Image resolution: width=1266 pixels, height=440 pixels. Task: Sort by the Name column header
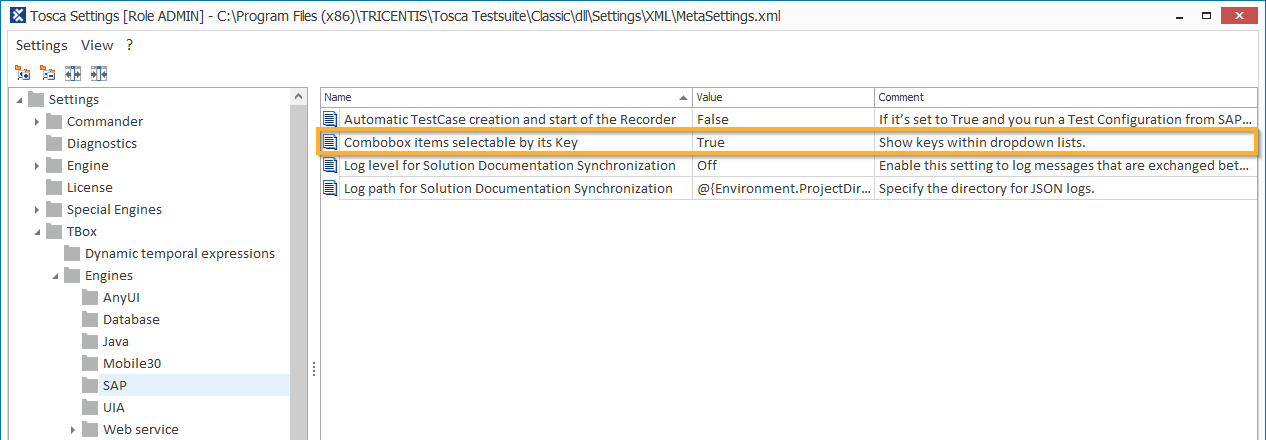500,97
